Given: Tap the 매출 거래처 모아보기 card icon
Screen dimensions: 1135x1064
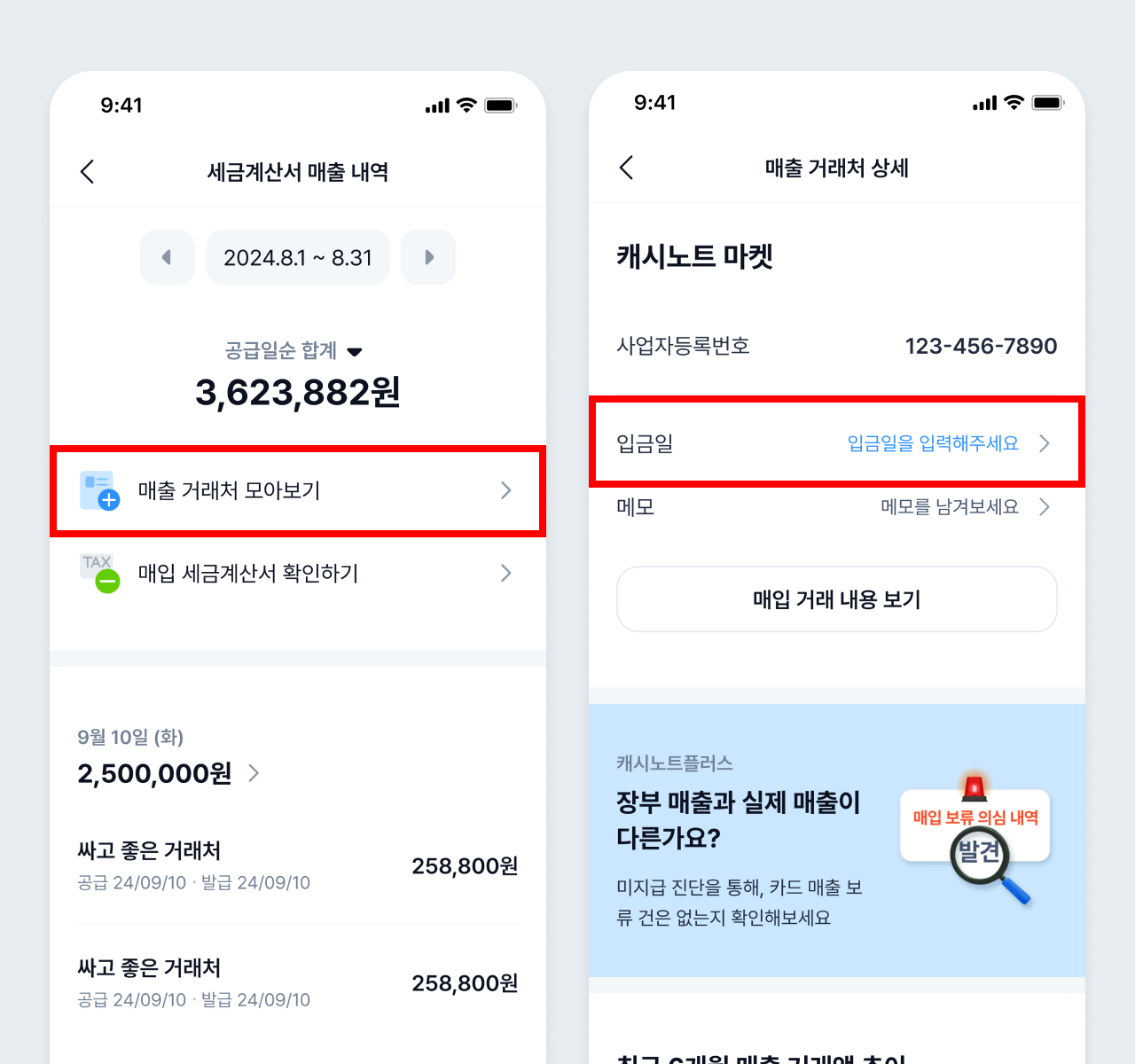Looking at the screenshot, I should point(99,490).
